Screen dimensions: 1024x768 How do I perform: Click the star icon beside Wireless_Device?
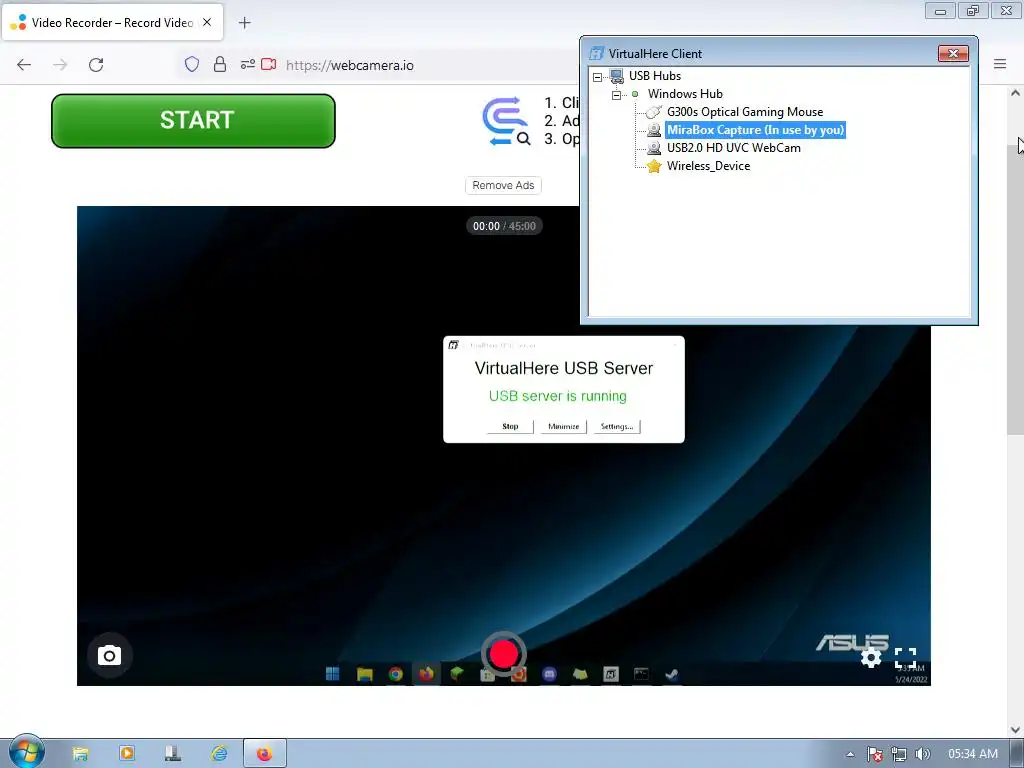click(654, 167)
